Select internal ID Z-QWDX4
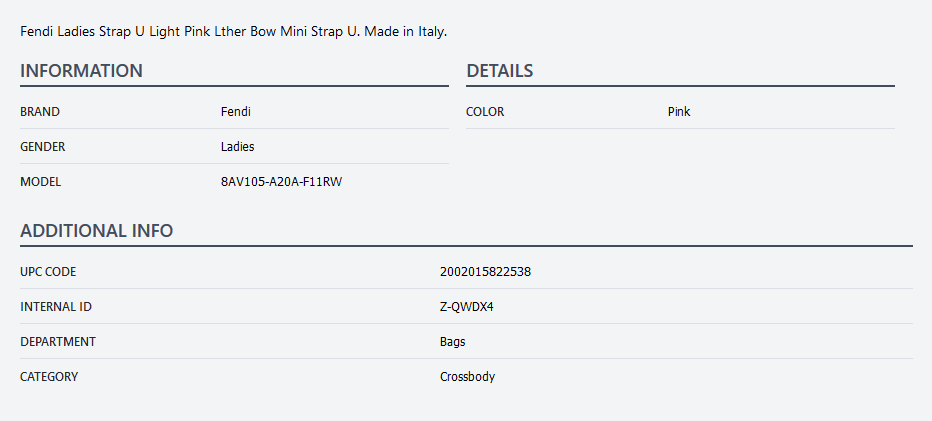 (467, 307)
